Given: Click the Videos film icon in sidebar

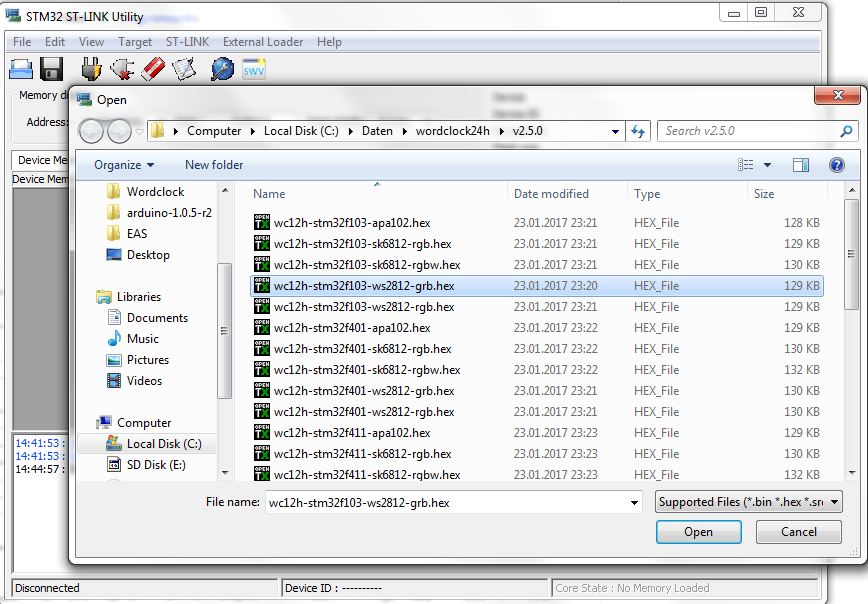Looking at the screenshot, I should pos(113,380).
